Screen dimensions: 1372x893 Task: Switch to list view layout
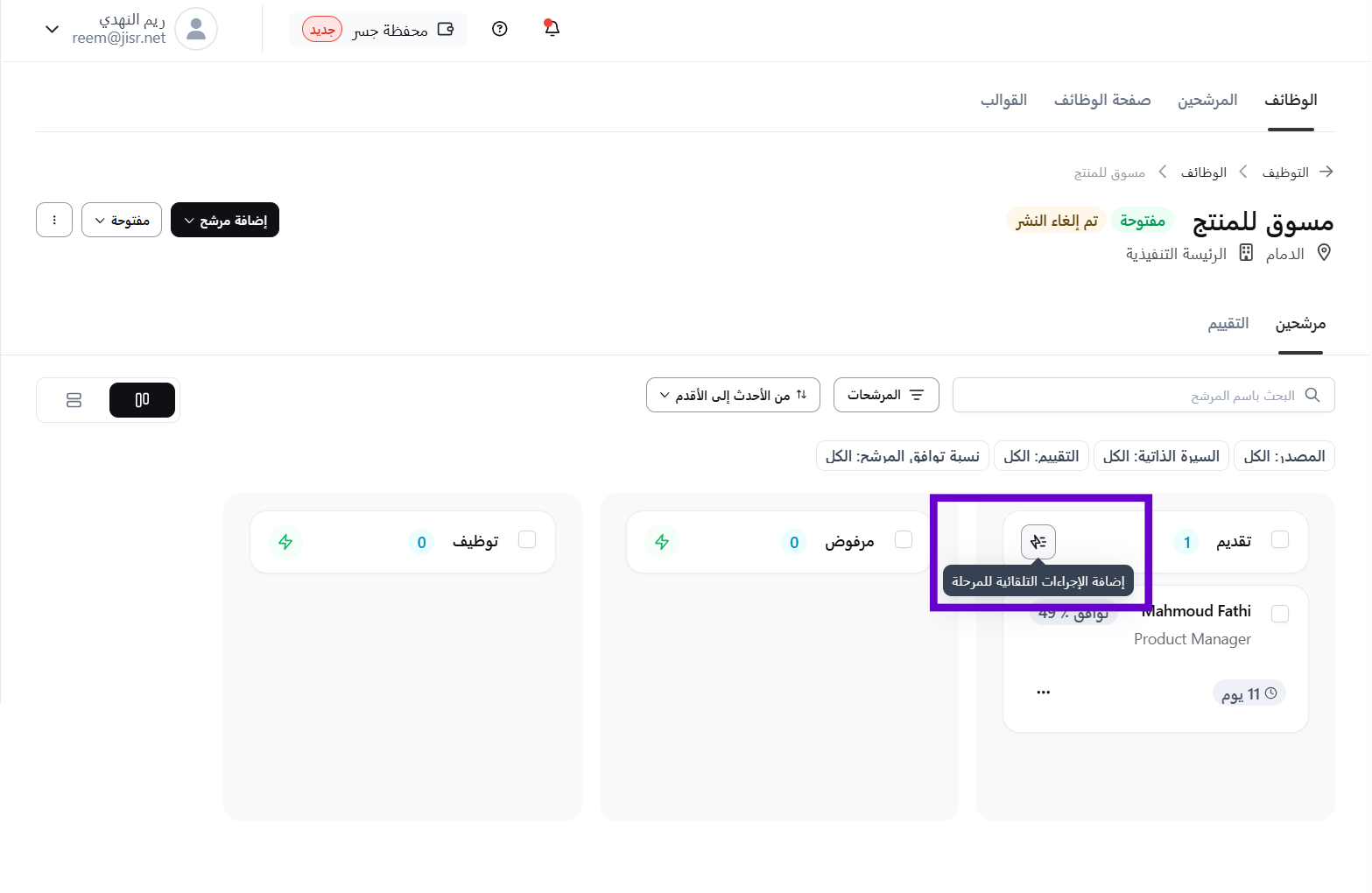point(74,400)
